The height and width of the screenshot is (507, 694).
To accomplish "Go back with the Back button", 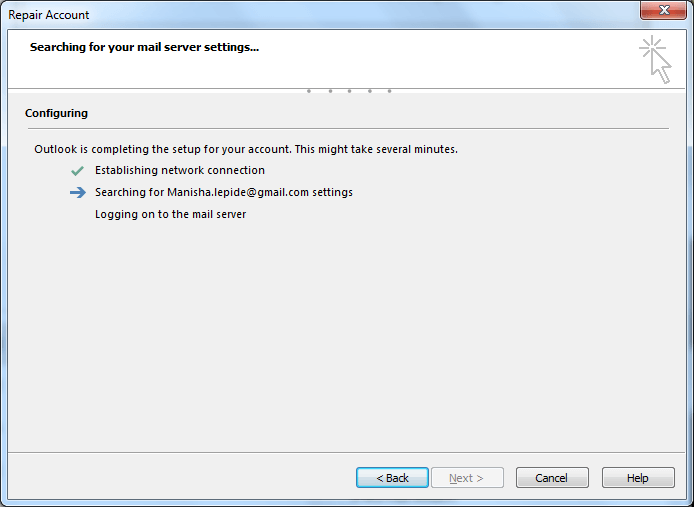I will [x=392, y=478].
